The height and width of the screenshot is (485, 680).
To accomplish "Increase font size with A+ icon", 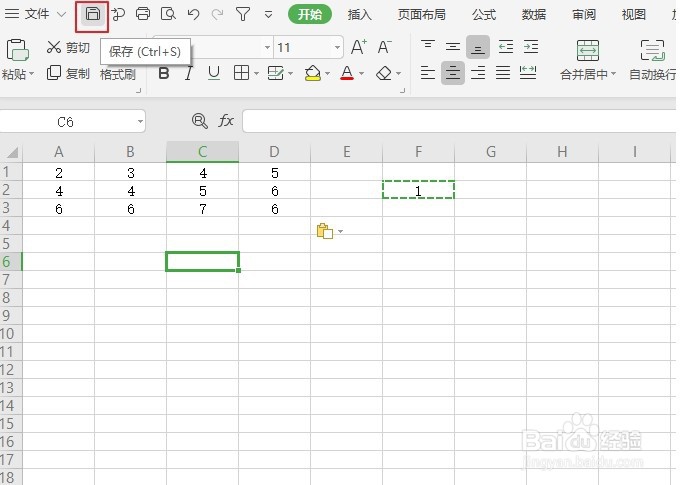I will pos(358,46).
